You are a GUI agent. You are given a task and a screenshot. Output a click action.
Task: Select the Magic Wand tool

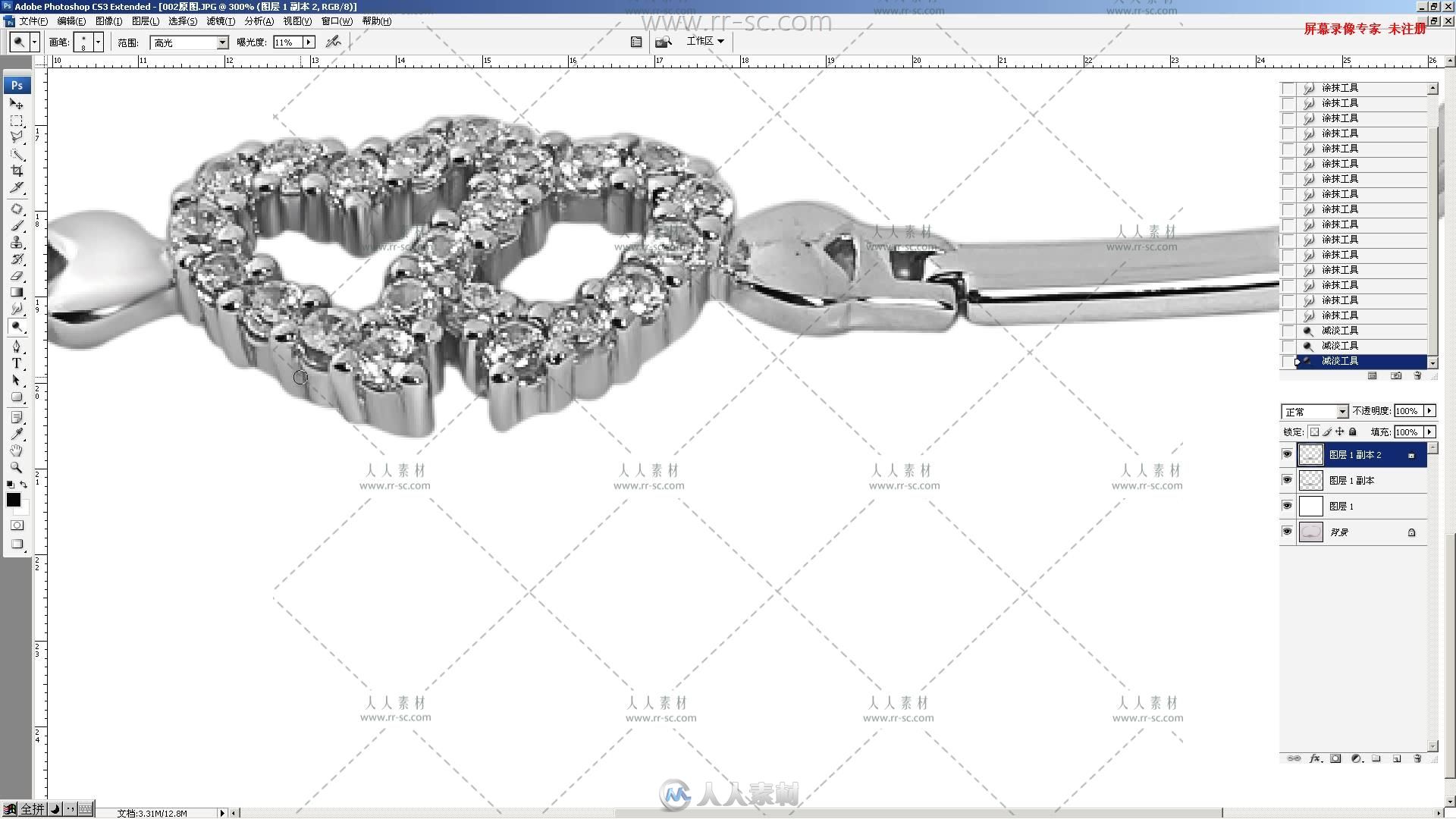click(17, 155)
